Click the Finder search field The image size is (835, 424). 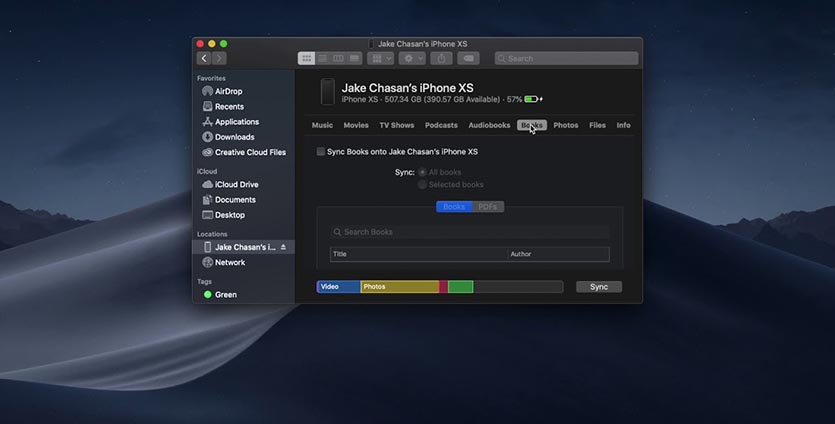pos(567,58)
